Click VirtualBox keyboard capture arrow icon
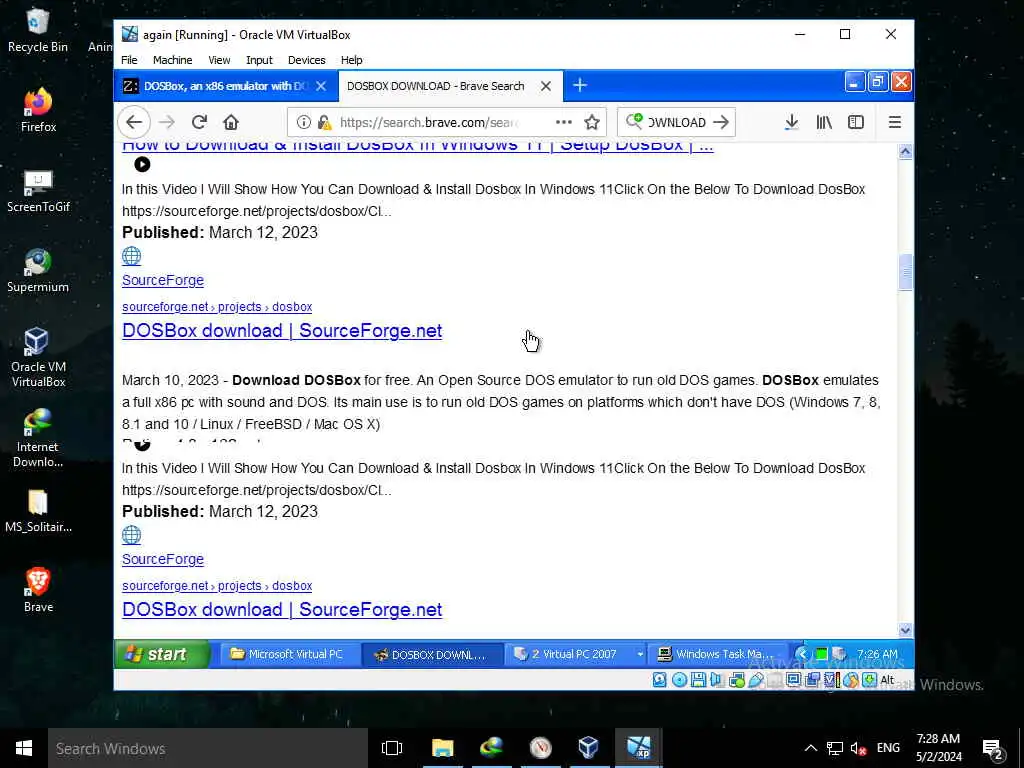The width and height of the screenshot is (1024, 768). coord(870,680)
